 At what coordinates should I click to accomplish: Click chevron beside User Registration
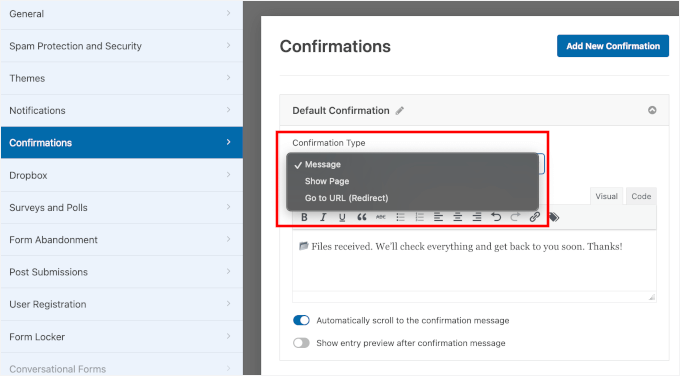(x=229, y=304)
